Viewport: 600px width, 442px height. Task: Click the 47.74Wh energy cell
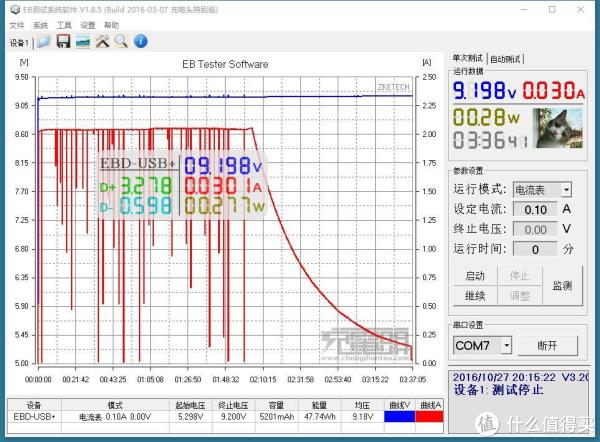click(x=320, y=416)
